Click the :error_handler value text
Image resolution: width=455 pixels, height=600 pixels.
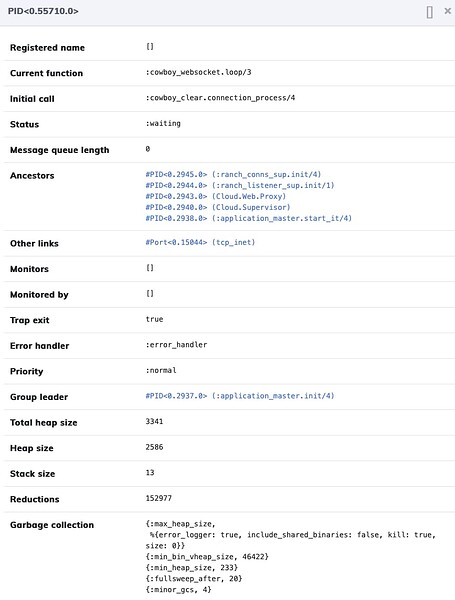(x=176, y=345)
